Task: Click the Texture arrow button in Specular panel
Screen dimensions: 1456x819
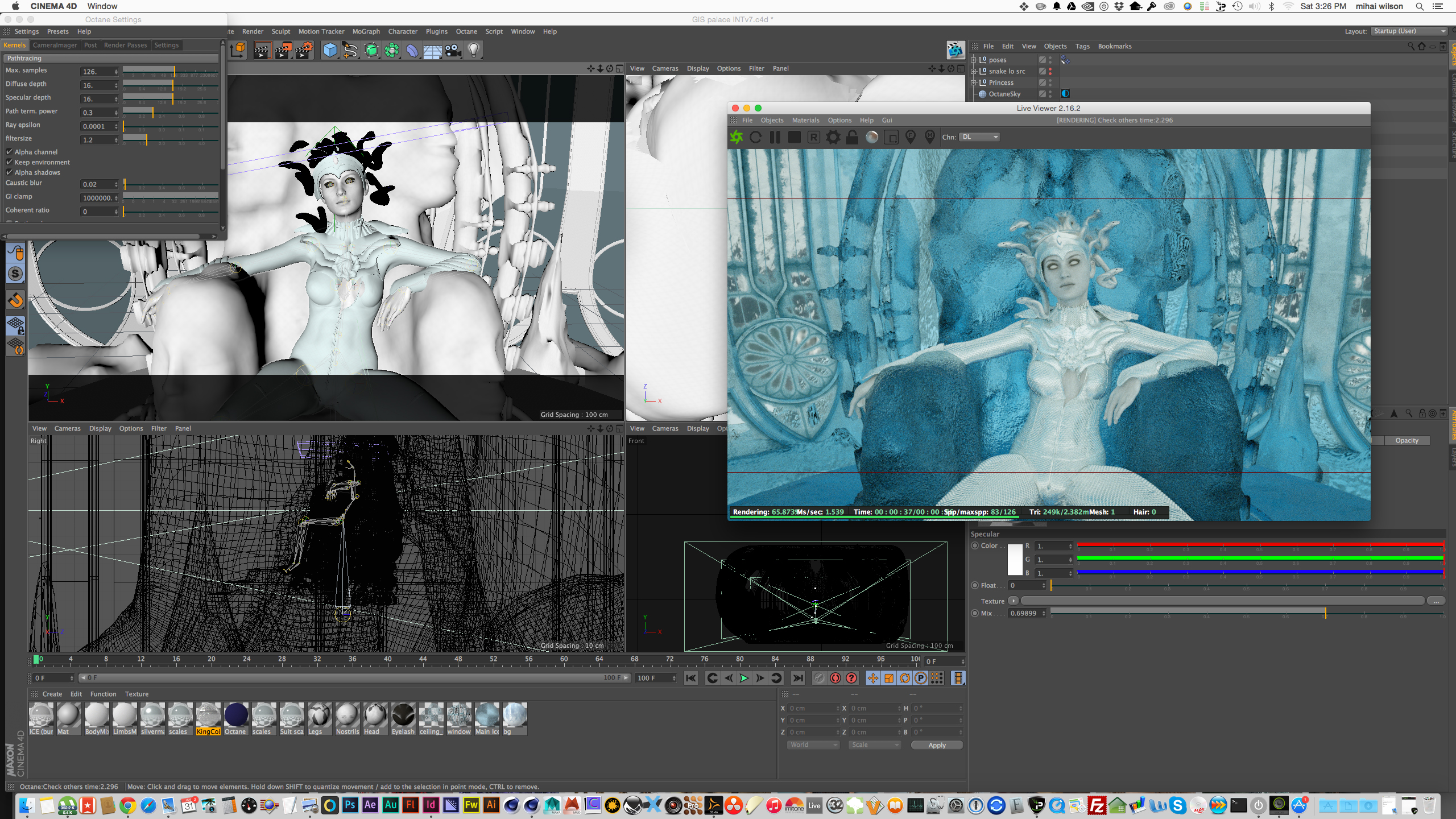Action: click(1013, 601)
